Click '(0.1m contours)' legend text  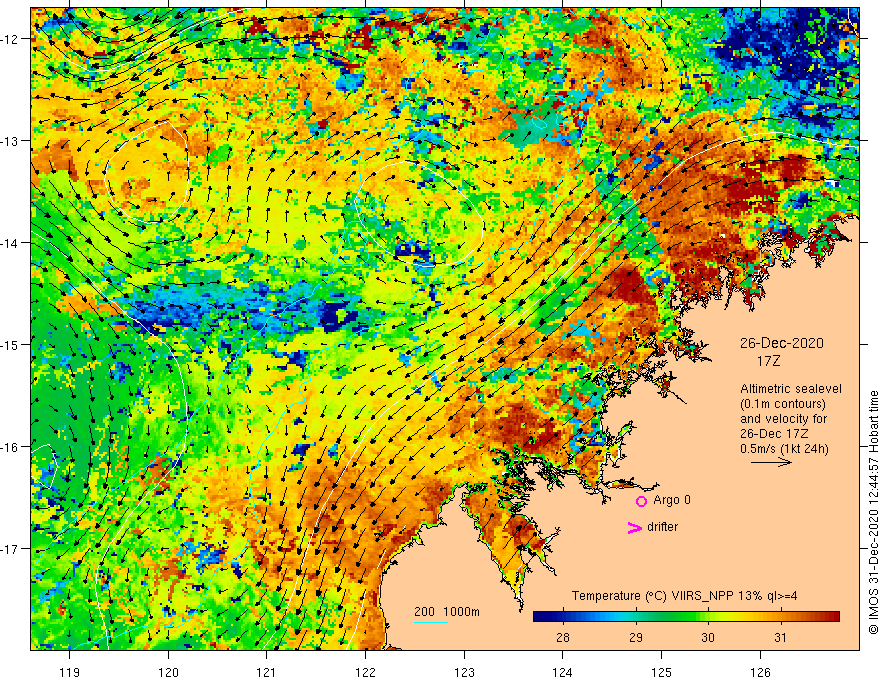click(782, 404)
